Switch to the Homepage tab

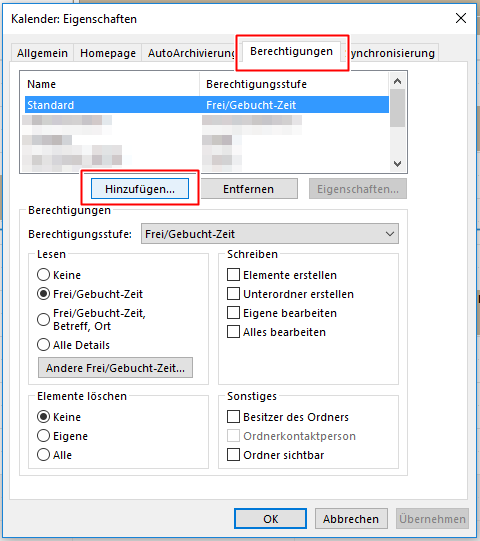click(x=108, y=53)
